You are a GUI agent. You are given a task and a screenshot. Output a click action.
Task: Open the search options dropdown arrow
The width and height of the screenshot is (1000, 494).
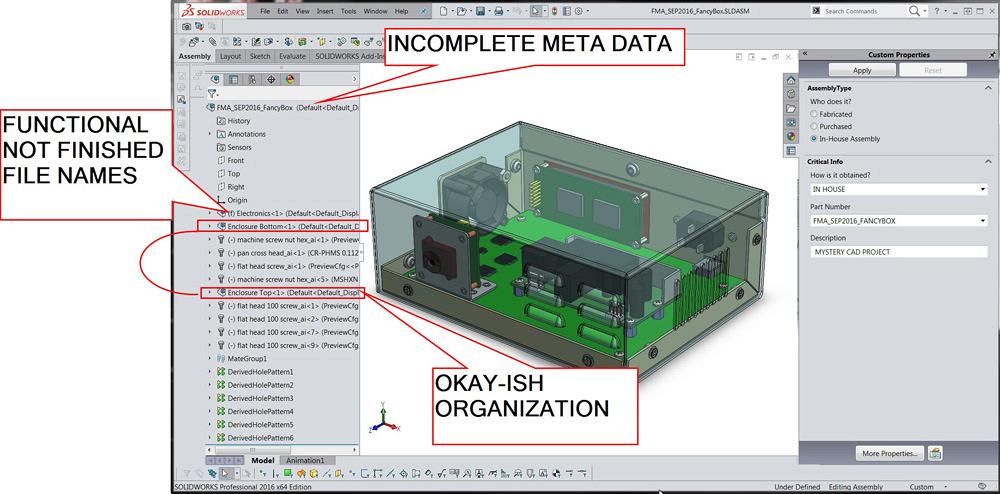coord(925,11)
